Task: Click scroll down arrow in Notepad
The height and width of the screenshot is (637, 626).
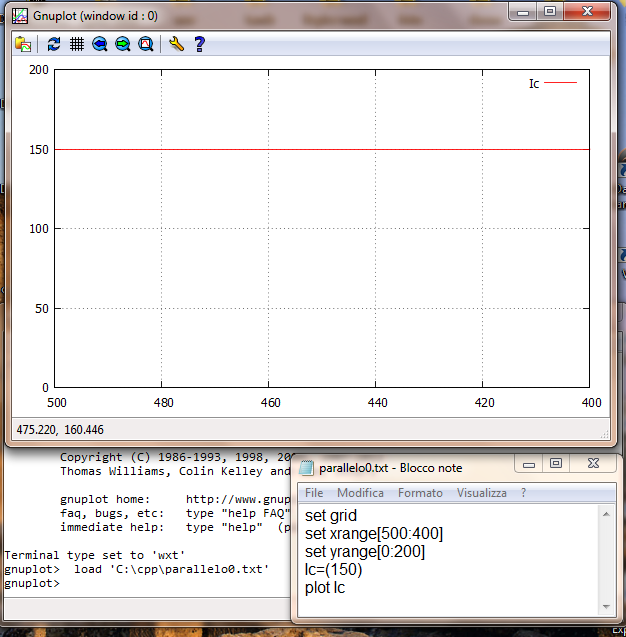Action: tap(605, 606)
